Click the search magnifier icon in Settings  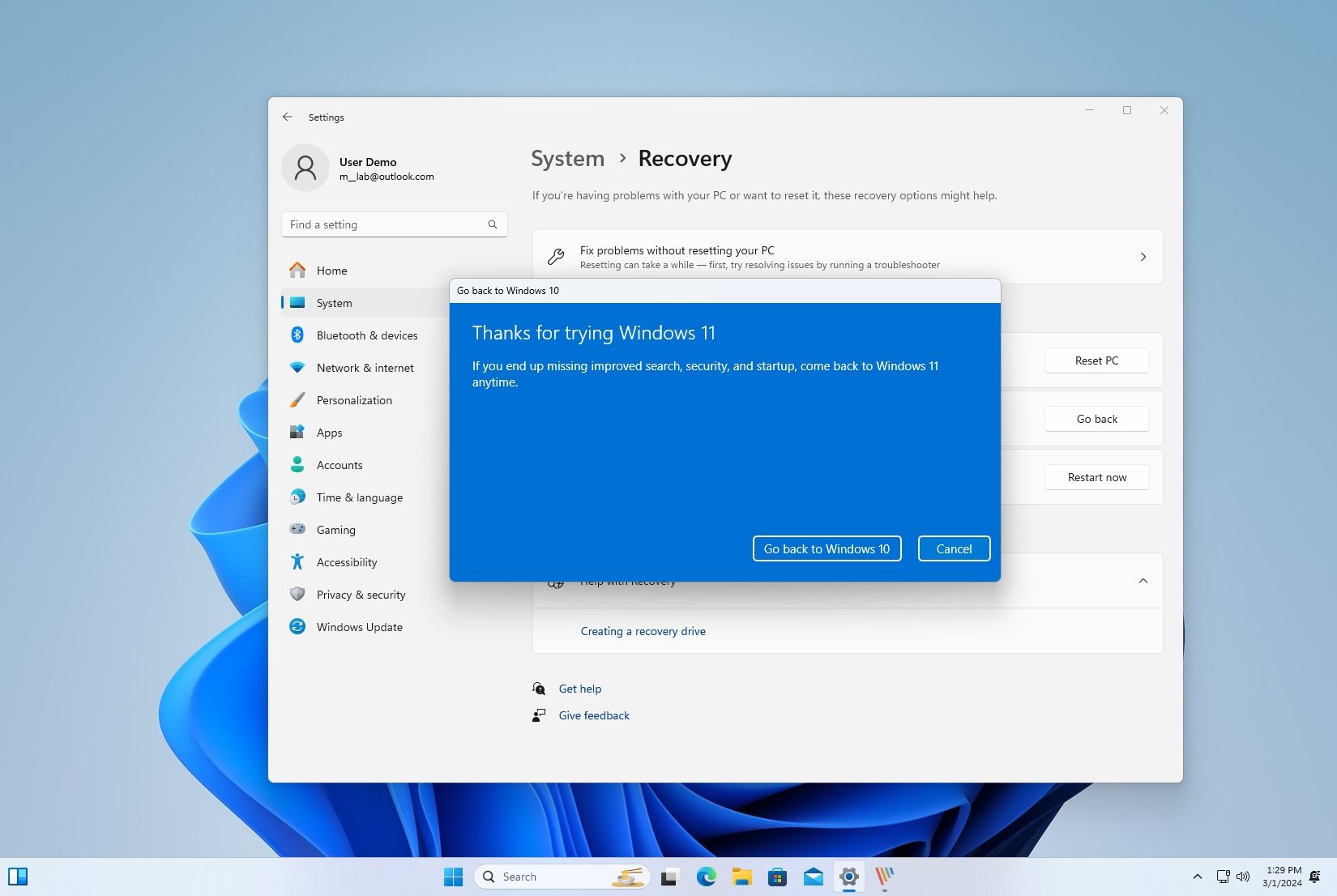(x=493, y=224)
